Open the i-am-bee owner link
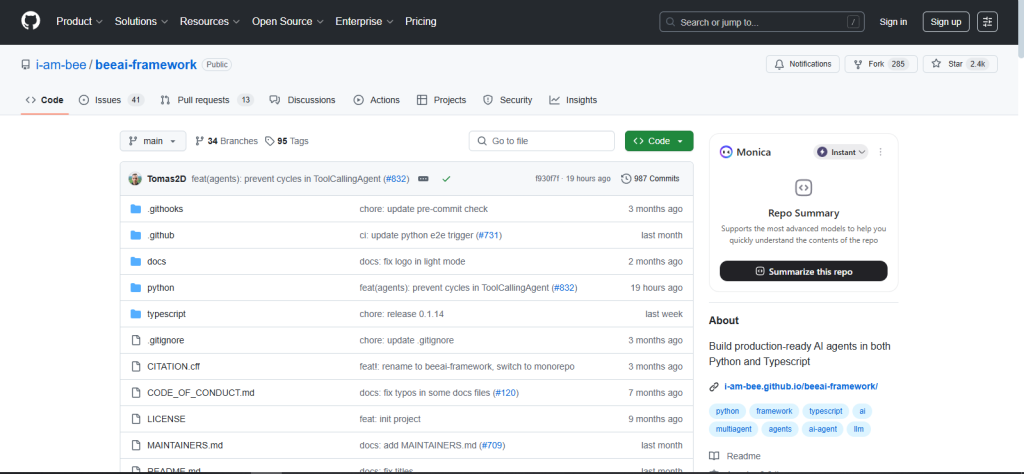The width and height of the screenshot is (1024, 474). (61, 65)
